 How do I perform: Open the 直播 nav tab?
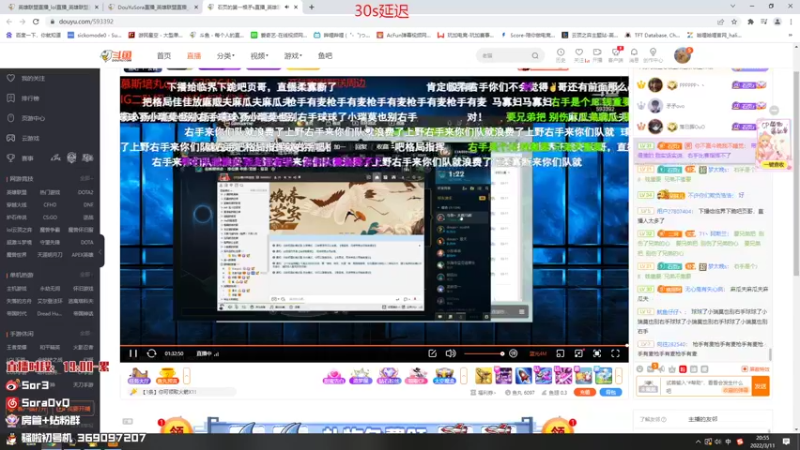point(194,56)
